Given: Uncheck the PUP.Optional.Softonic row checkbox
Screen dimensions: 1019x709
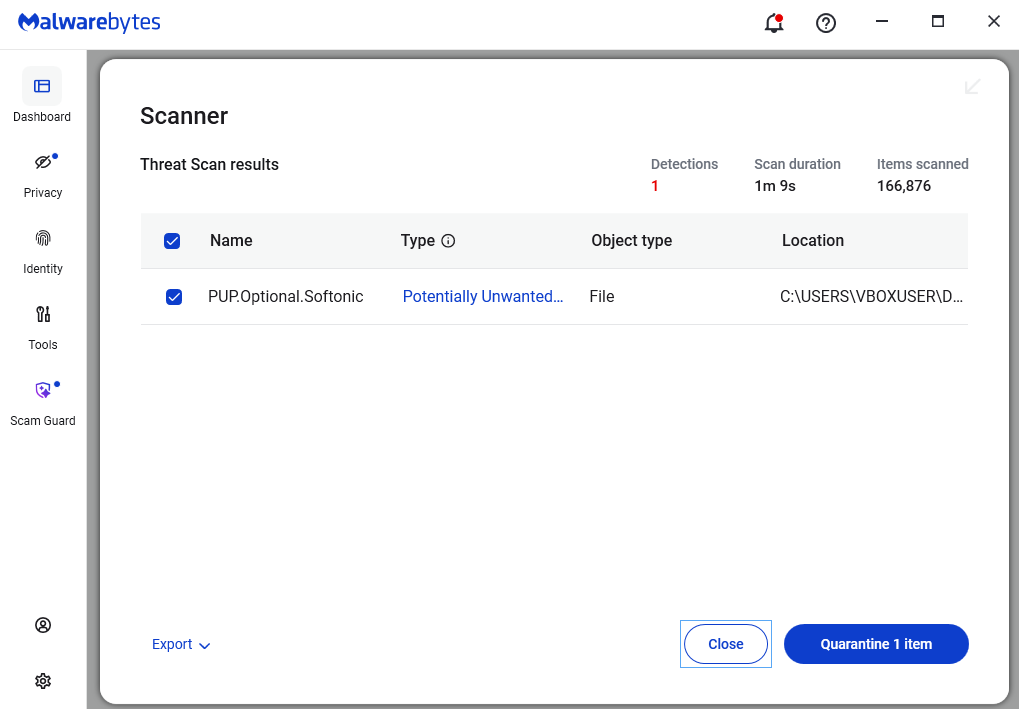Looking at the screenshot, I should 174,297.
